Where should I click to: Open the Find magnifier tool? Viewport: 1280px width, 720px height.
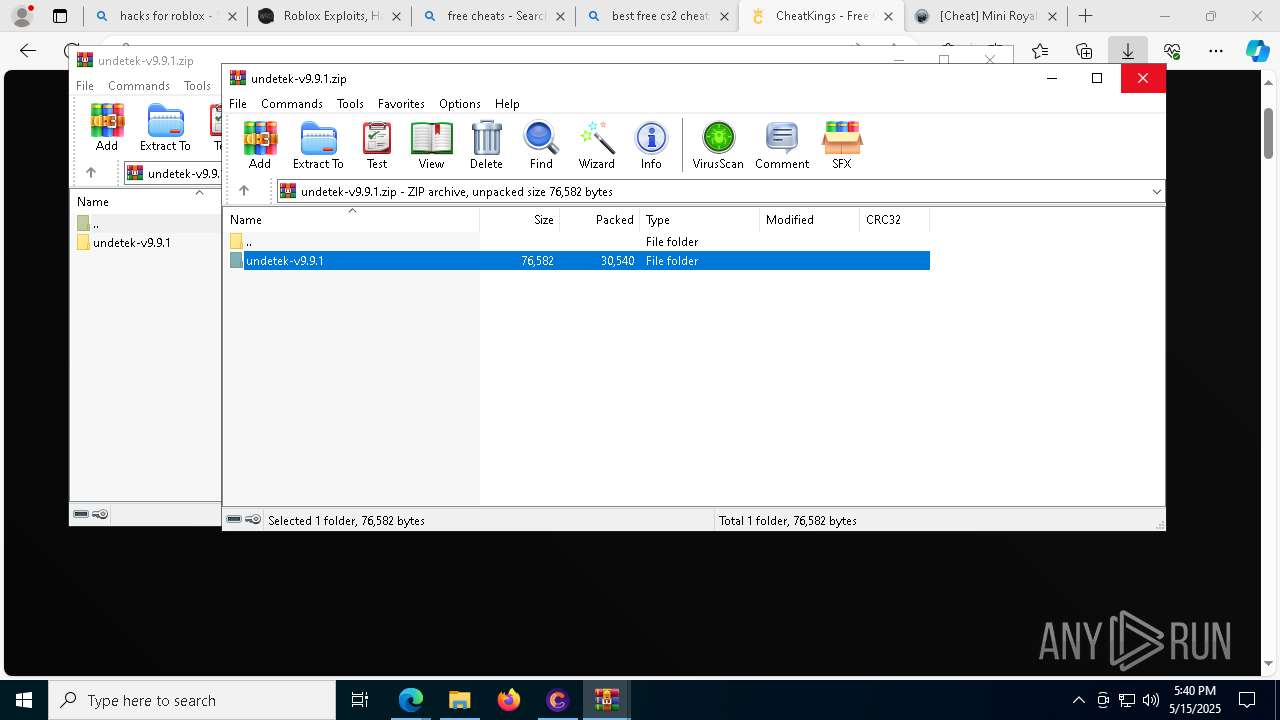(x=541, y=145)
